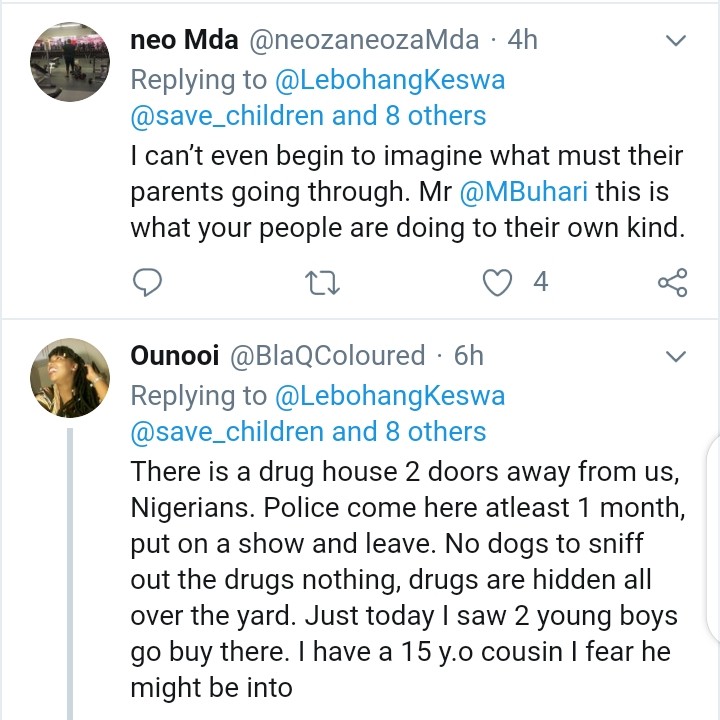This screenshot has width=720, height=720.
Task: View Ounooi's profile avatar
Action: (67, 377)
